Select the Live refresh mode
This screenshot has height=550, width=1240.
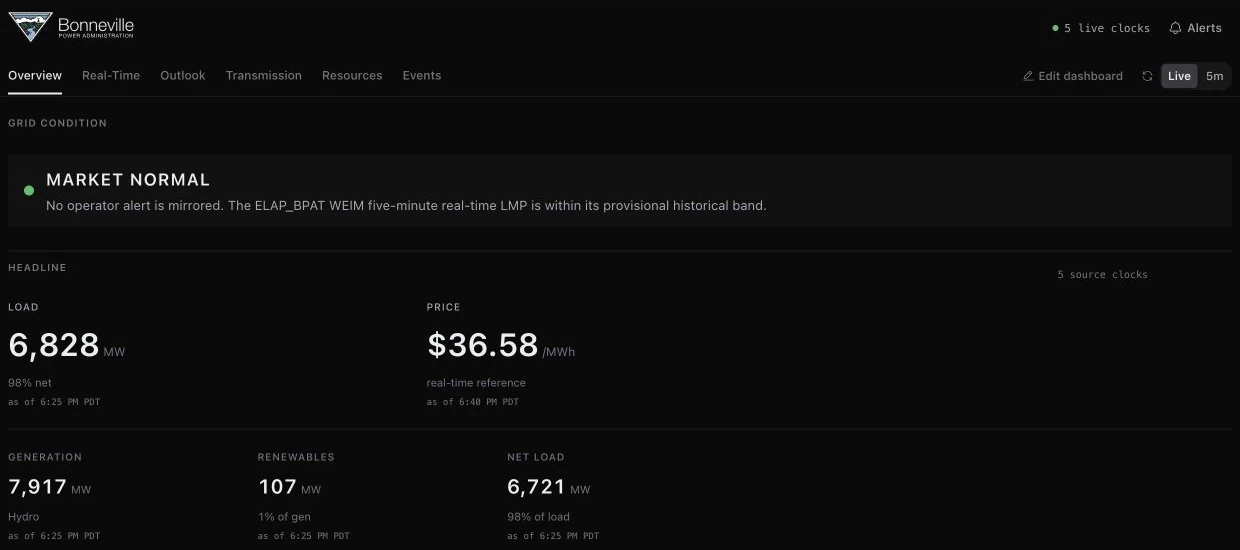coord(1179,76)
